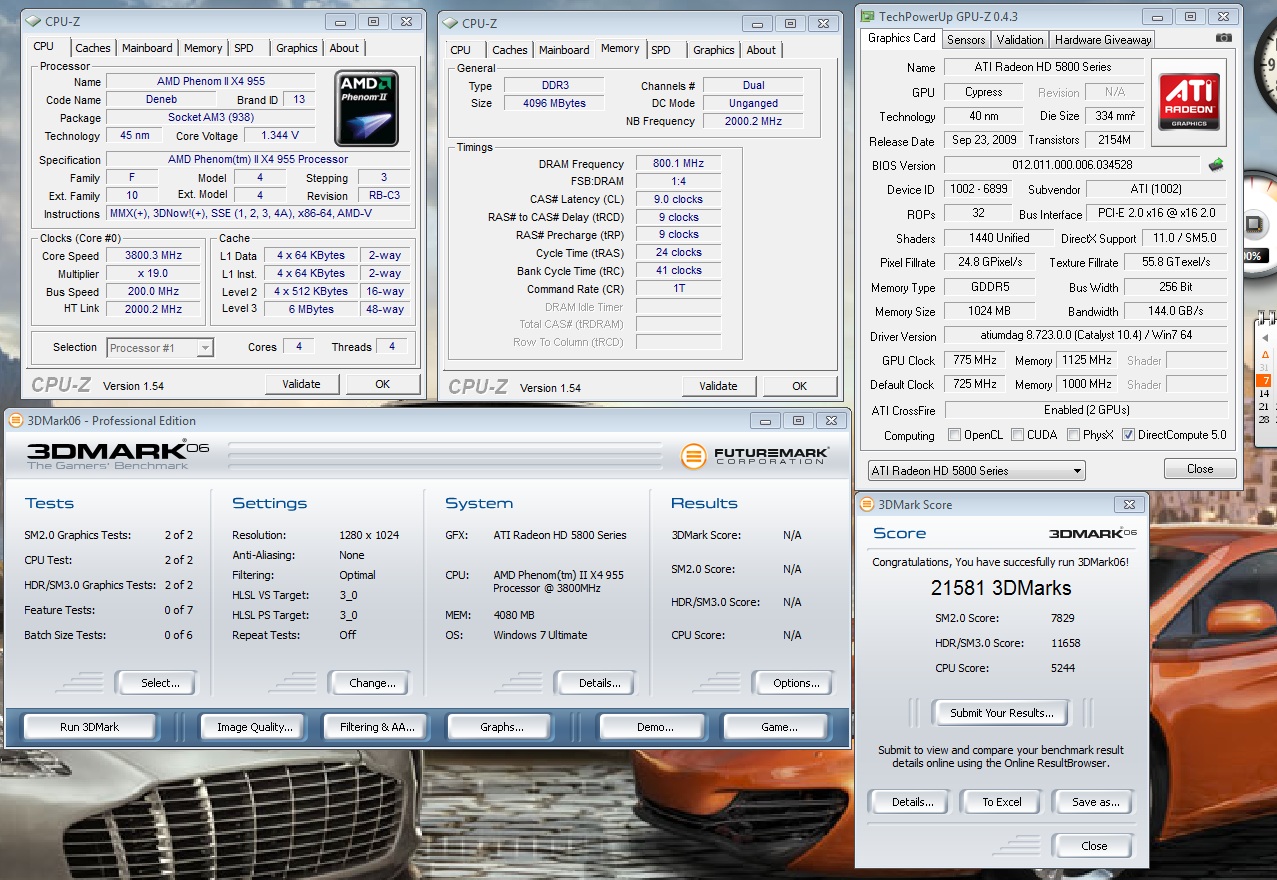Open Graphics tab in CPU-Z memory timings window
Viewport: 1277px width, 880px height.
pyautogui.click(x=713, y=50)
